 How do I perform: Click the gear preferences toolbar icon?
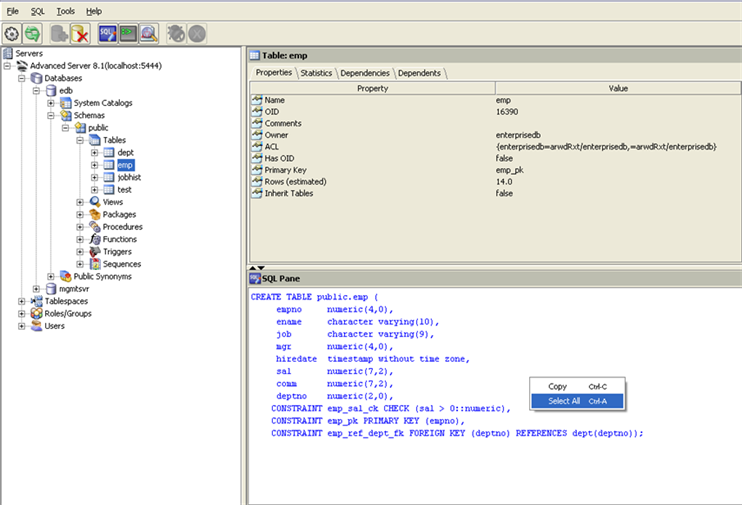click(12, 33)
